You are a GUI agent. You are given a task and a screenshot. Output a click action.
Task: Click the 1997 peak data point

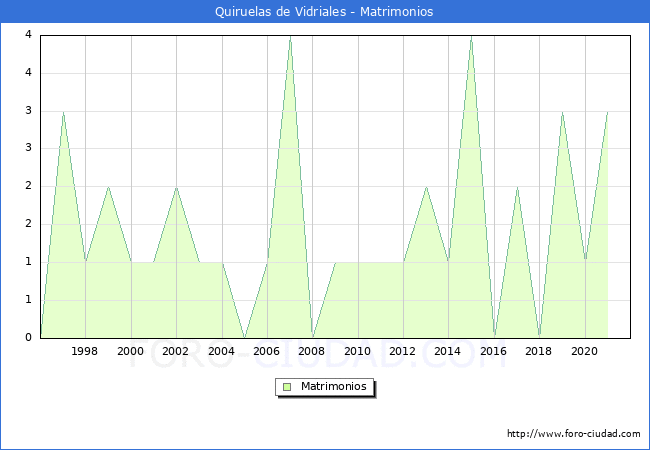(x=63, y=112)
